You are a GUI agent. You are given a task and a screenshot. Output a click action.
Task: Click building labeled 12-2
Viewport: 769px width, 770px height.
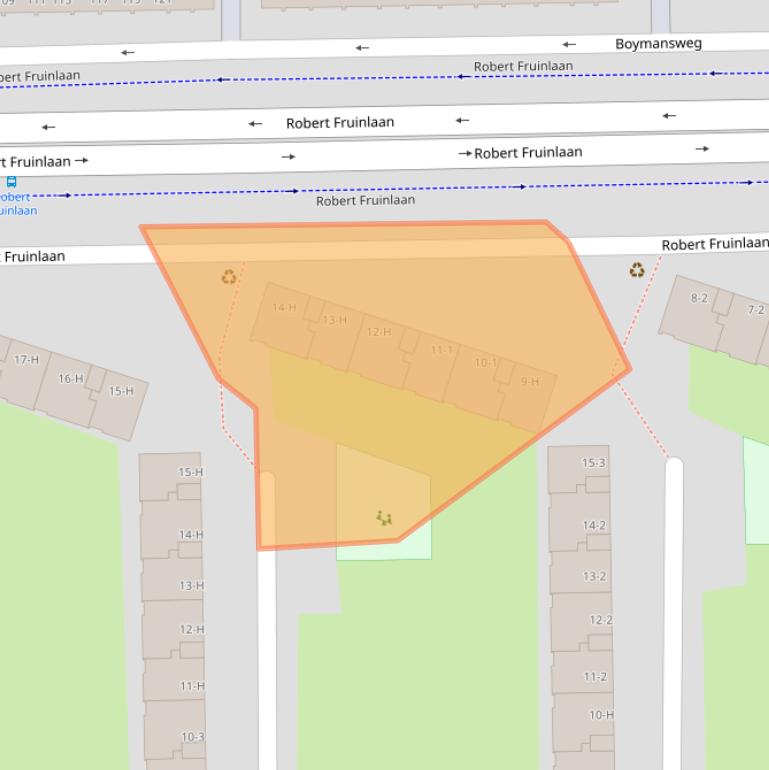[598, 620]
